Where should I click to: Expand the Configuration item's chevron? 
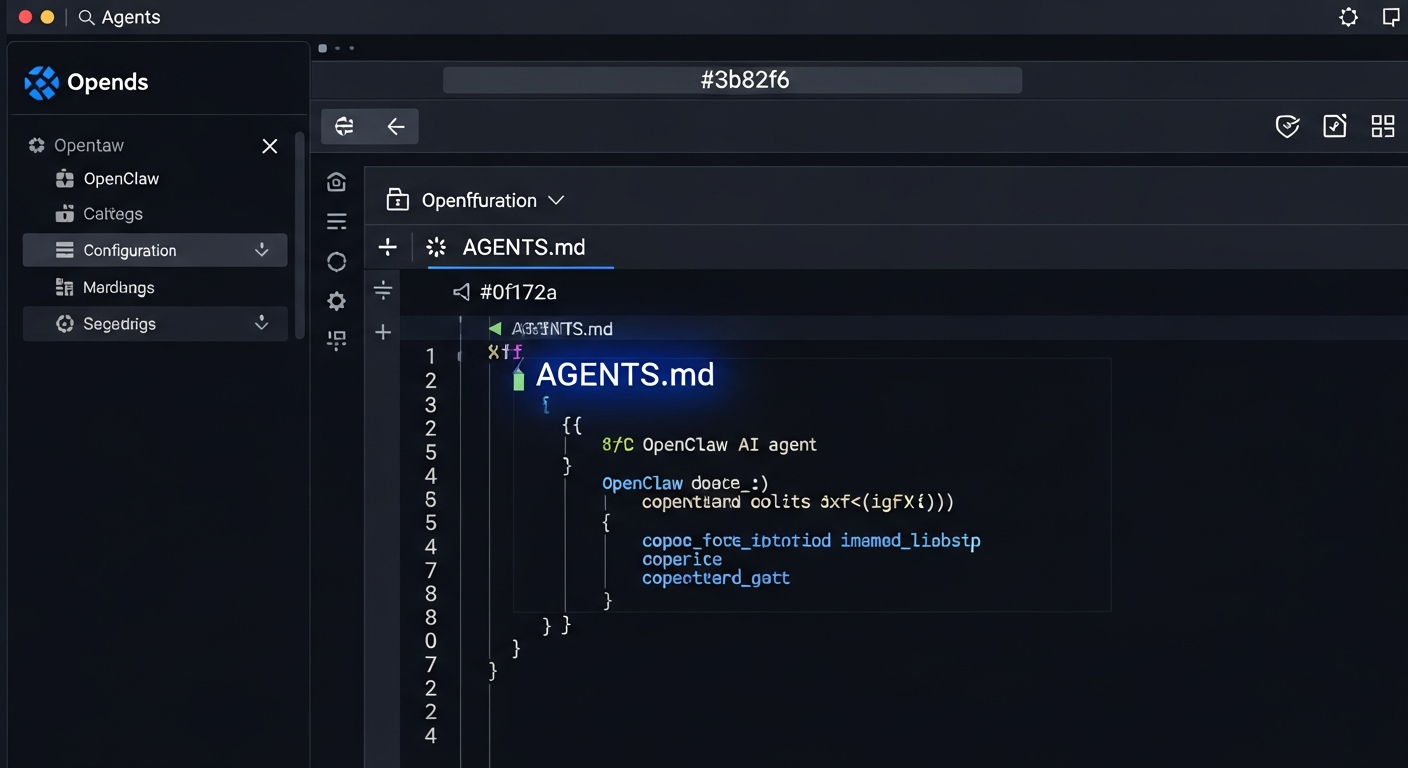(261, 250)
